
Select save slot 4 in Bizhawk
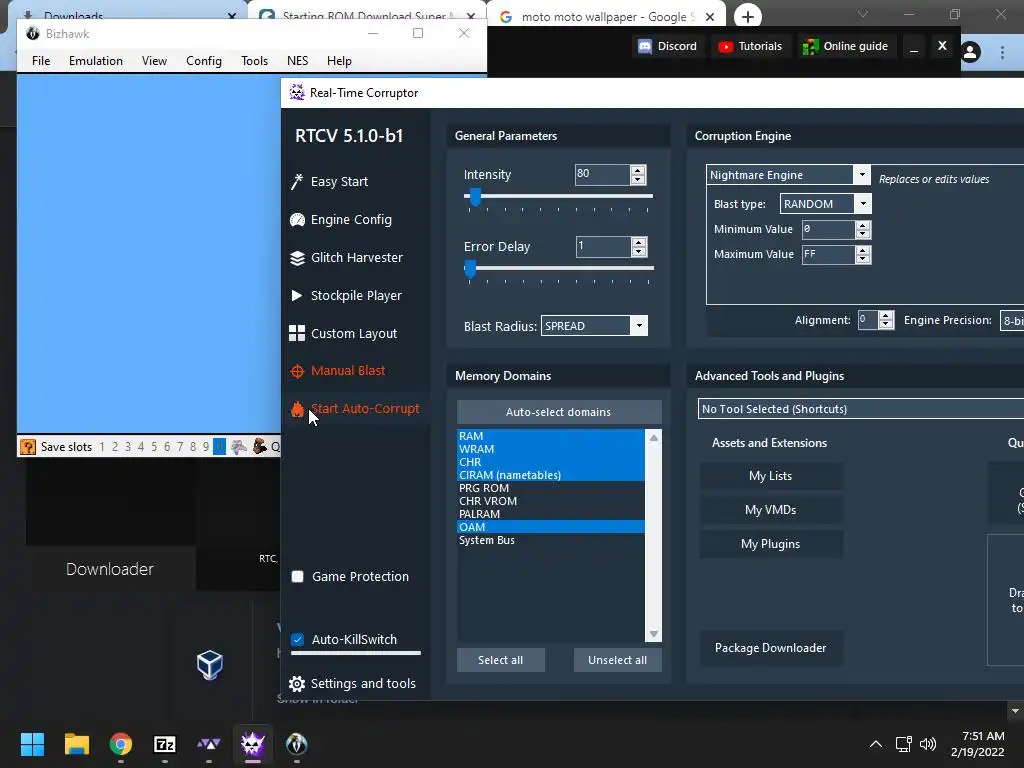141,447
